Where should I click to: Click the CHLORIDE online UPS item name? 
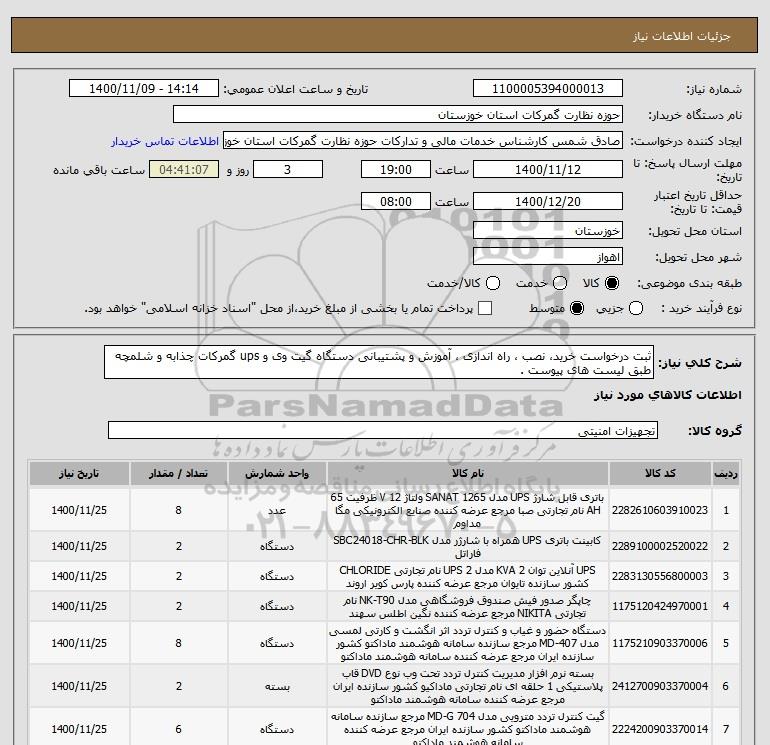[468, 577]
